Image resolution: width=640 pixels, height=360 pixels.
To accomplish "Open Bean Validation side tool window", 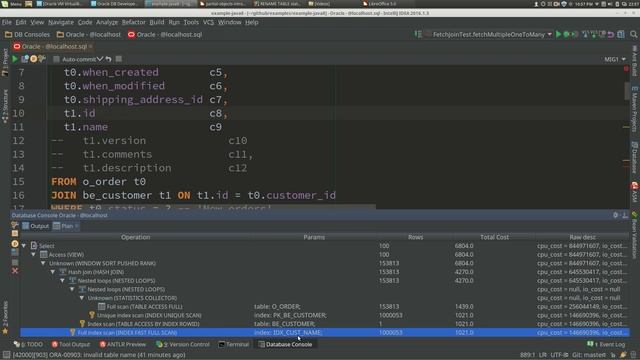I will (635, 235).
